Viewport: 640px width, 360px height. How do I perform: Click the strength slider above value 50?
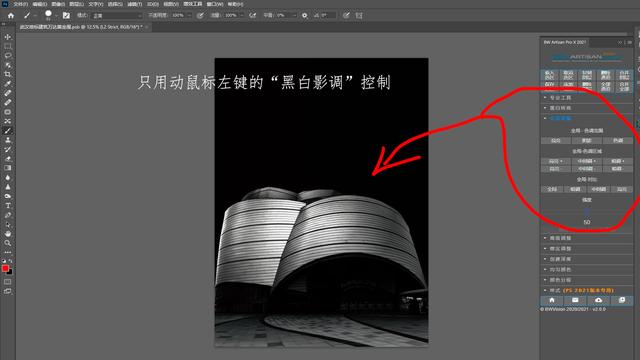click(587, 211)
